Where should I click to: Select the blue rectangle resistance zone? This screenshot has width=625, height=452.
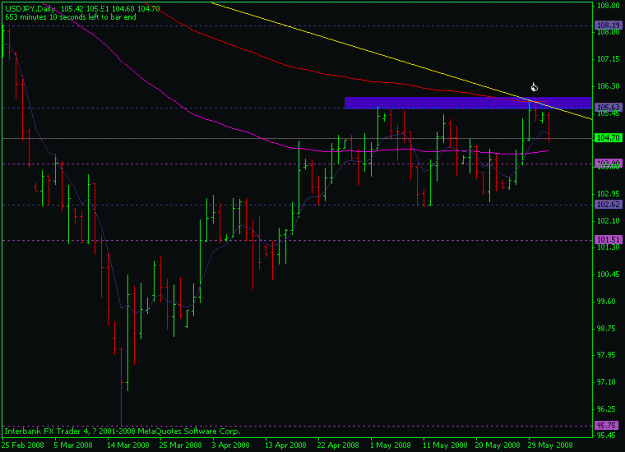pyautogui.click(x=468, y=103)
